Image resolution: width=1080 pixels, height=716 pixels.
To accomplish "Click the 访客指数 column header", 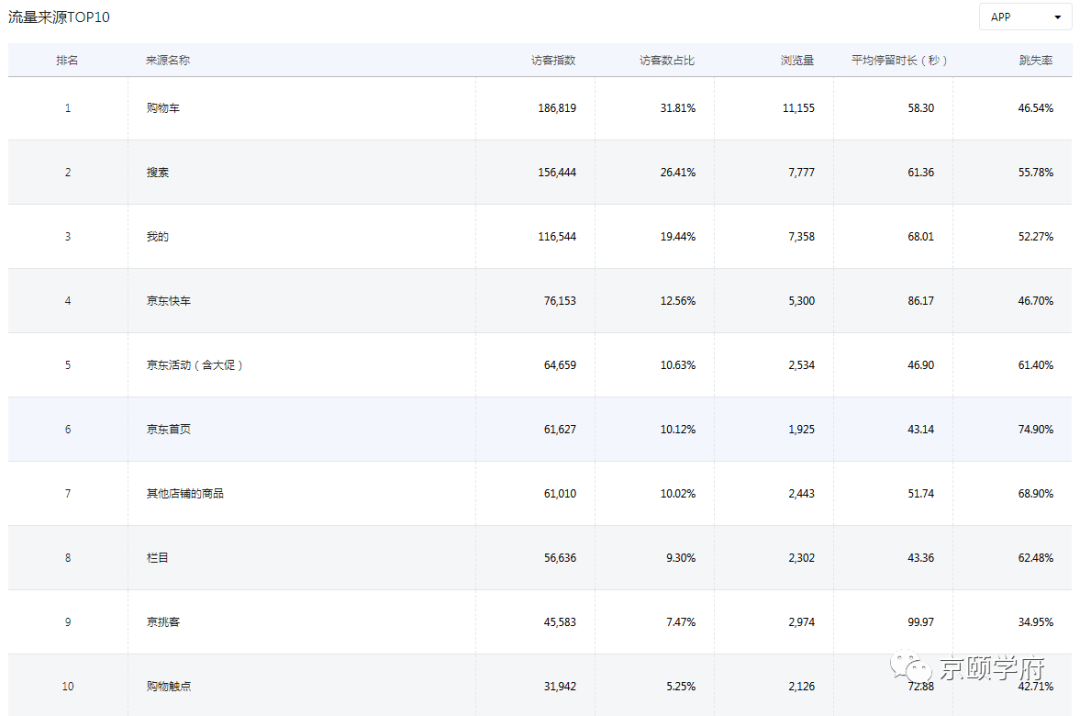I will click(x=553, y=61).
